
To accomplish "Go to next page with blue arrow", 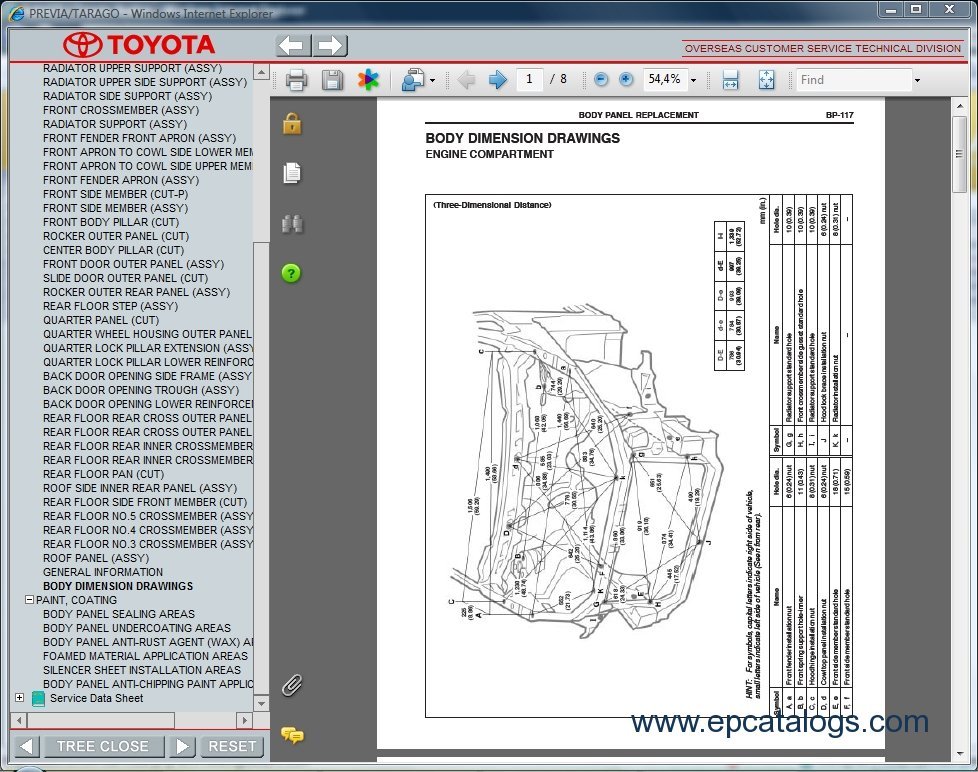I will point(497,80).
